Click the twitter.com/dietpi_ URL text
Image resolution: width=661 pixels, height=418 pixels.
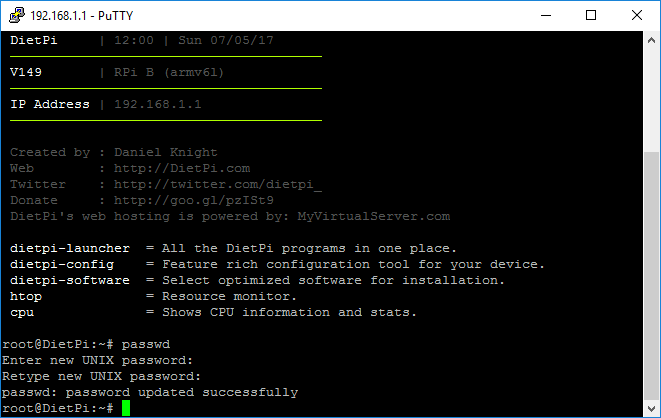[x=218, y=185]
